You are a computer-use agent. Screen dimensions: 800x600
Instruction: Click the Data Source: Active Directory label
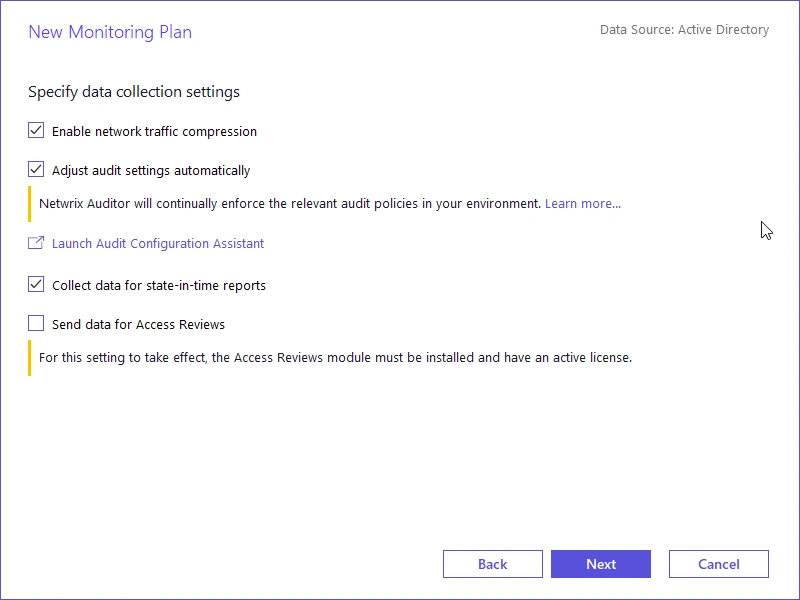point(685,29)
